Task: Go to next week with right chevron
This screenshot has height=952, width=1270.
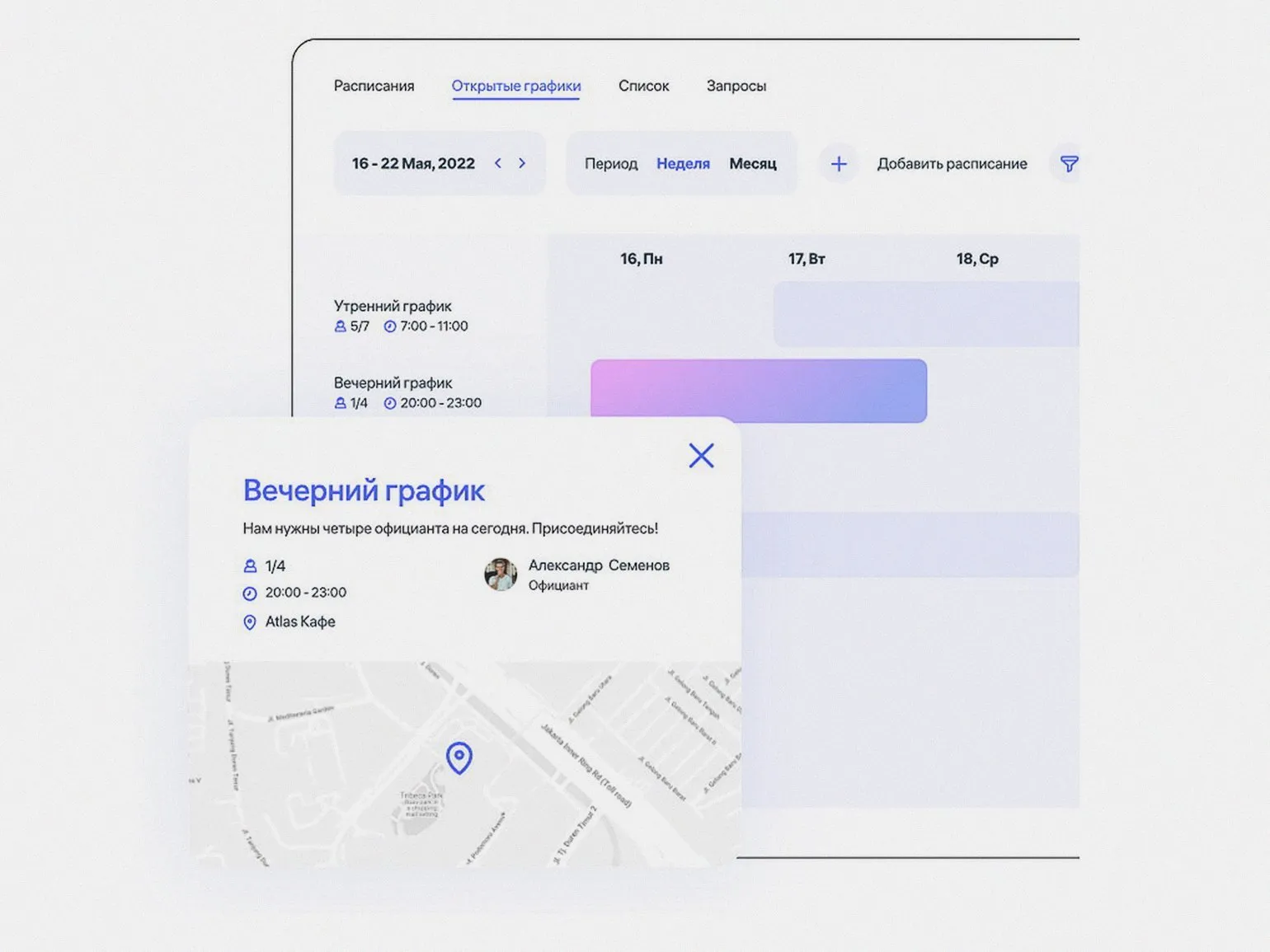Action: click(x=522, y=163)
